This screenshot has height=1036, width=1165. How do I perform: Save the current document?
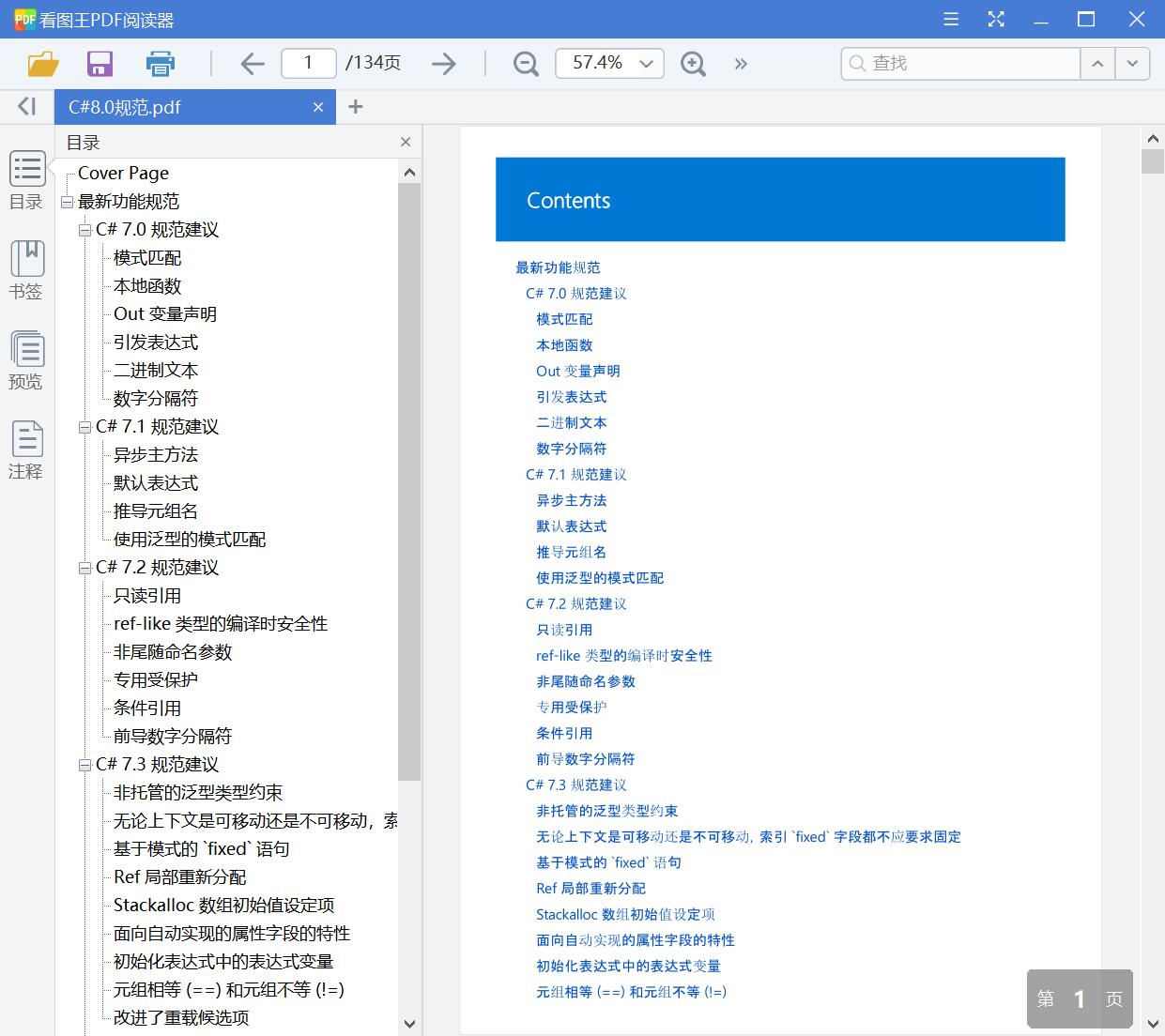pyautogui.click(x=99, y=63)
